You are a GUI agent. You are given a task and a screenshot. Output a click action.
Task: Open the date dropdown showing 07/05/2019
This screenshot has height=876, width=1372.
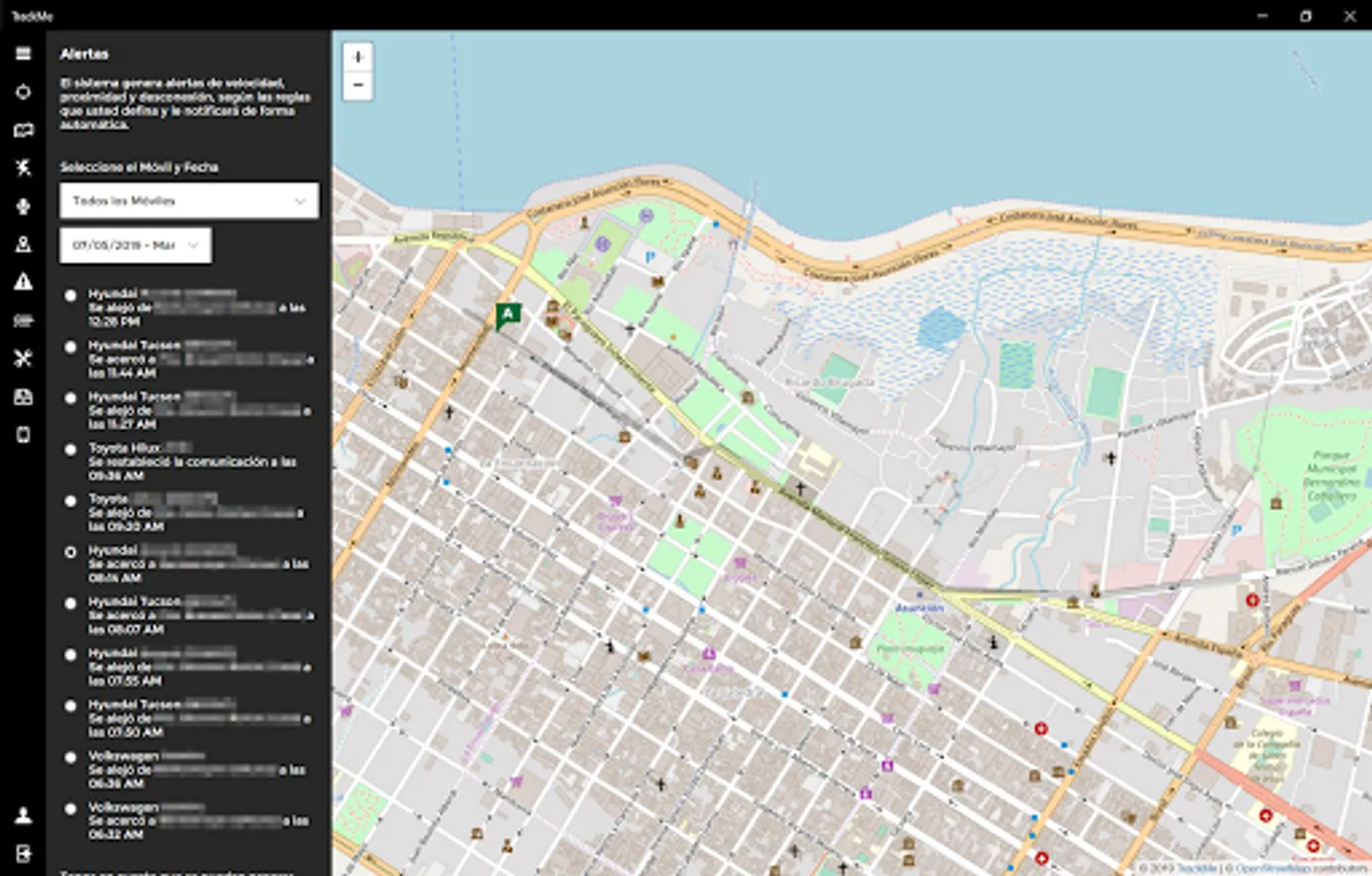pyautogui.click(x=135, y=245)
